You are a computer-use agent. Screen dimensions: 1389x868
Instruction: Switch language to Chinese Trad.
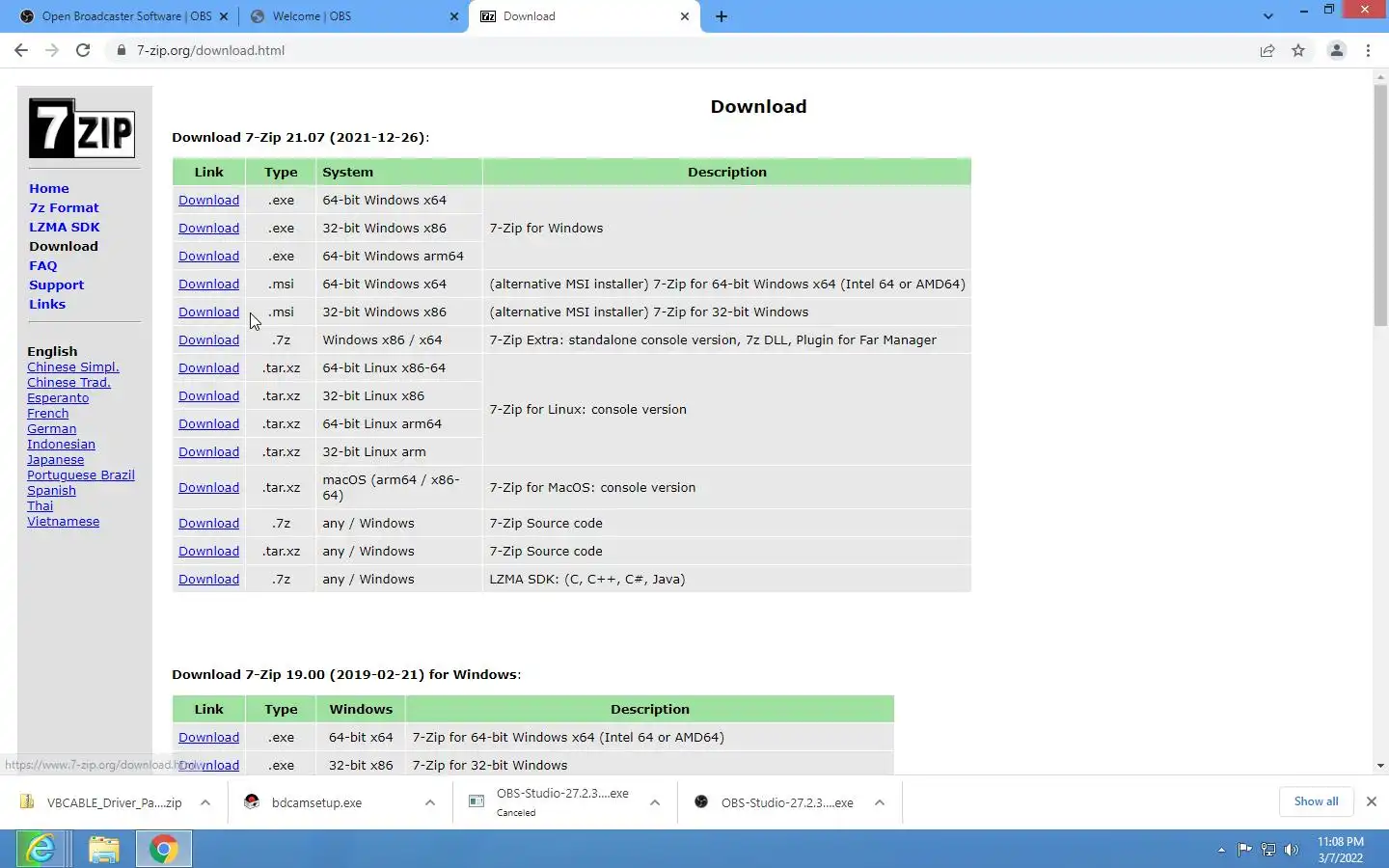tap(68, 383)
